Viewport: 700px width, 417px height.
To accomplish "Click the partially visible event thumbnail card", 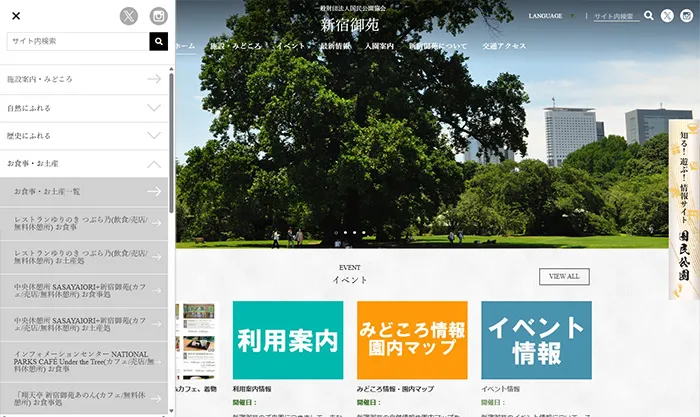I will pyautogui.click(x=198, y=340).
